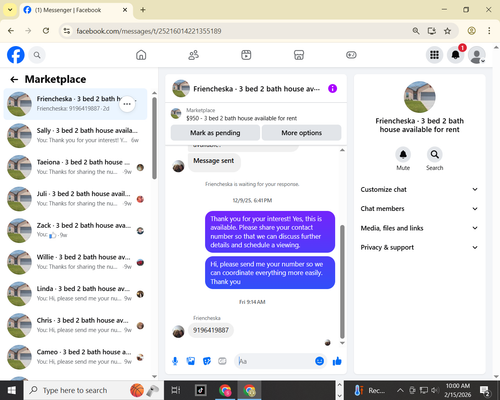Choose a GIF icon
The height and width of the screenshot is (400, 500).
coord(222,361)
